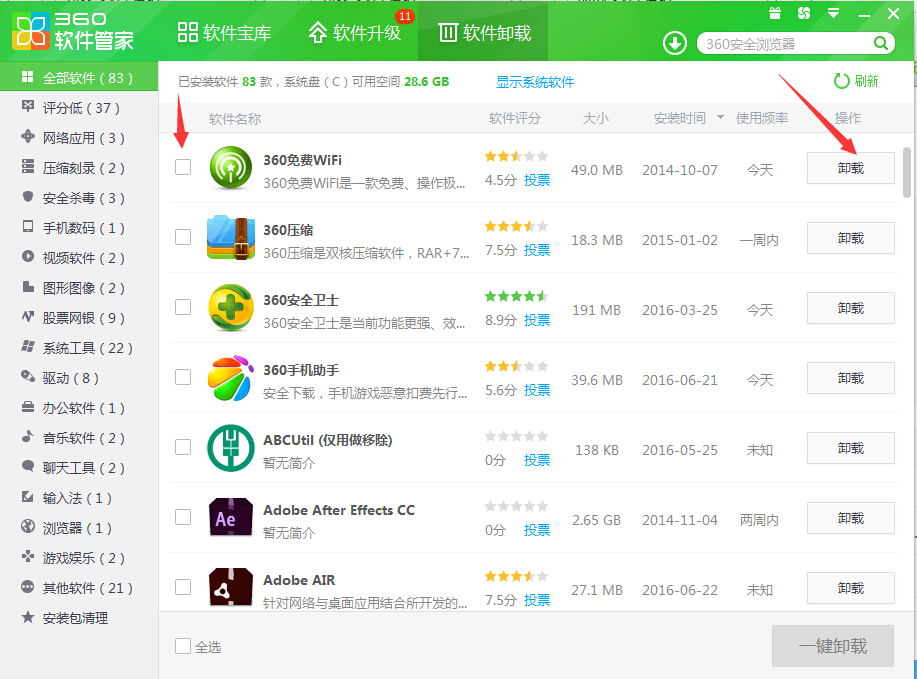This screenshot has height=679, width=917.
Task: Switch to 软件宝库 tab
Action: pos(225,33)
